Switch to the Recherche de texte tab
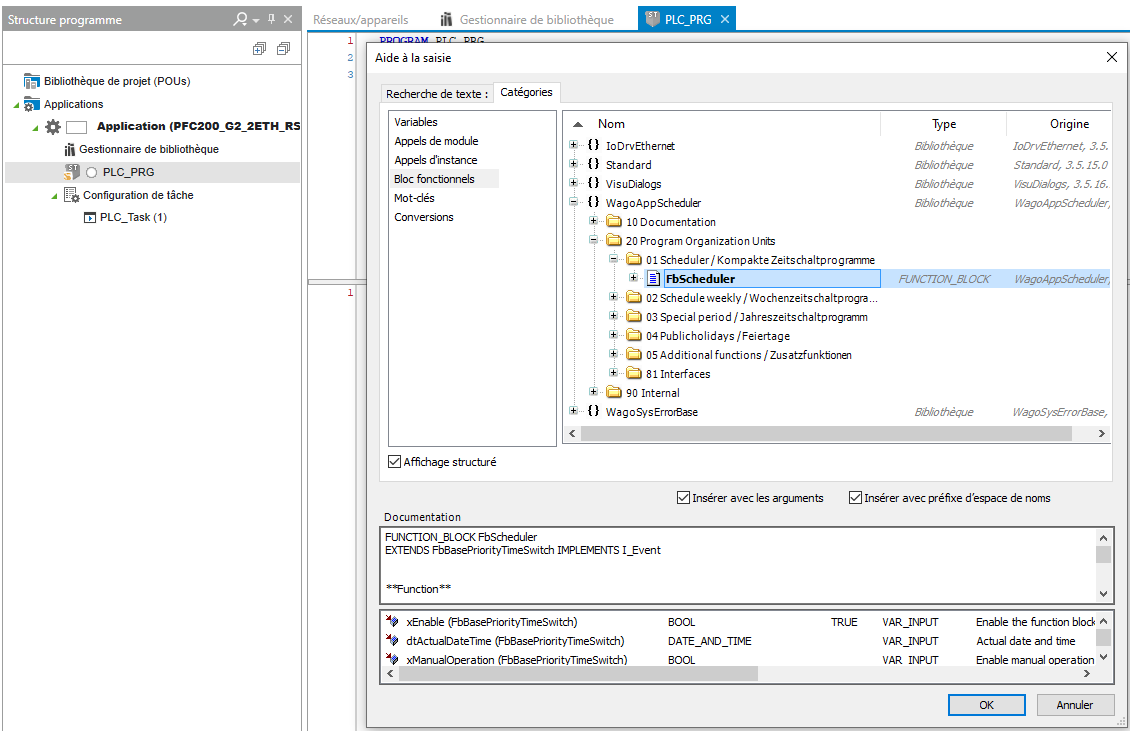 click(437, 93)
